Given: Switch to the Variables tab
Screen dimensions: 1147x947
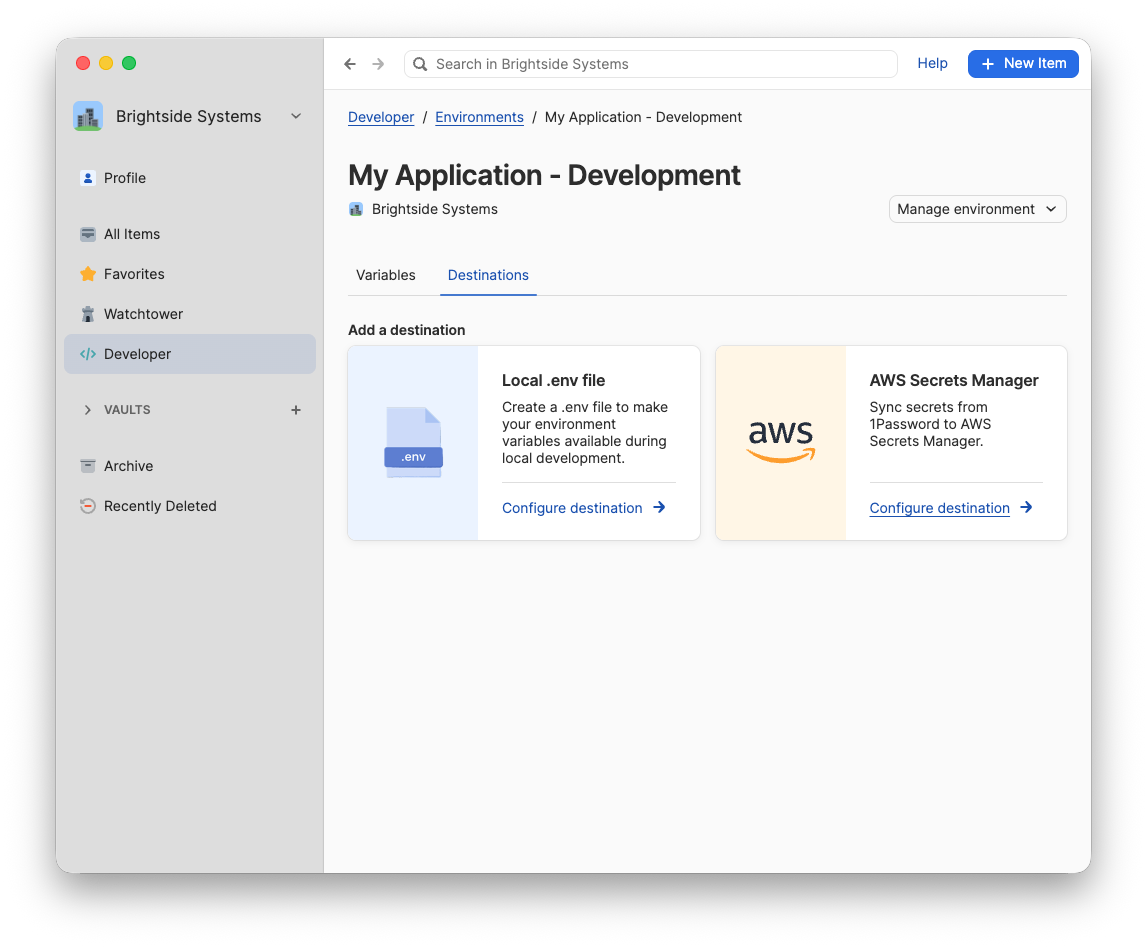Looking at the screenshot, I should point(385,275).
